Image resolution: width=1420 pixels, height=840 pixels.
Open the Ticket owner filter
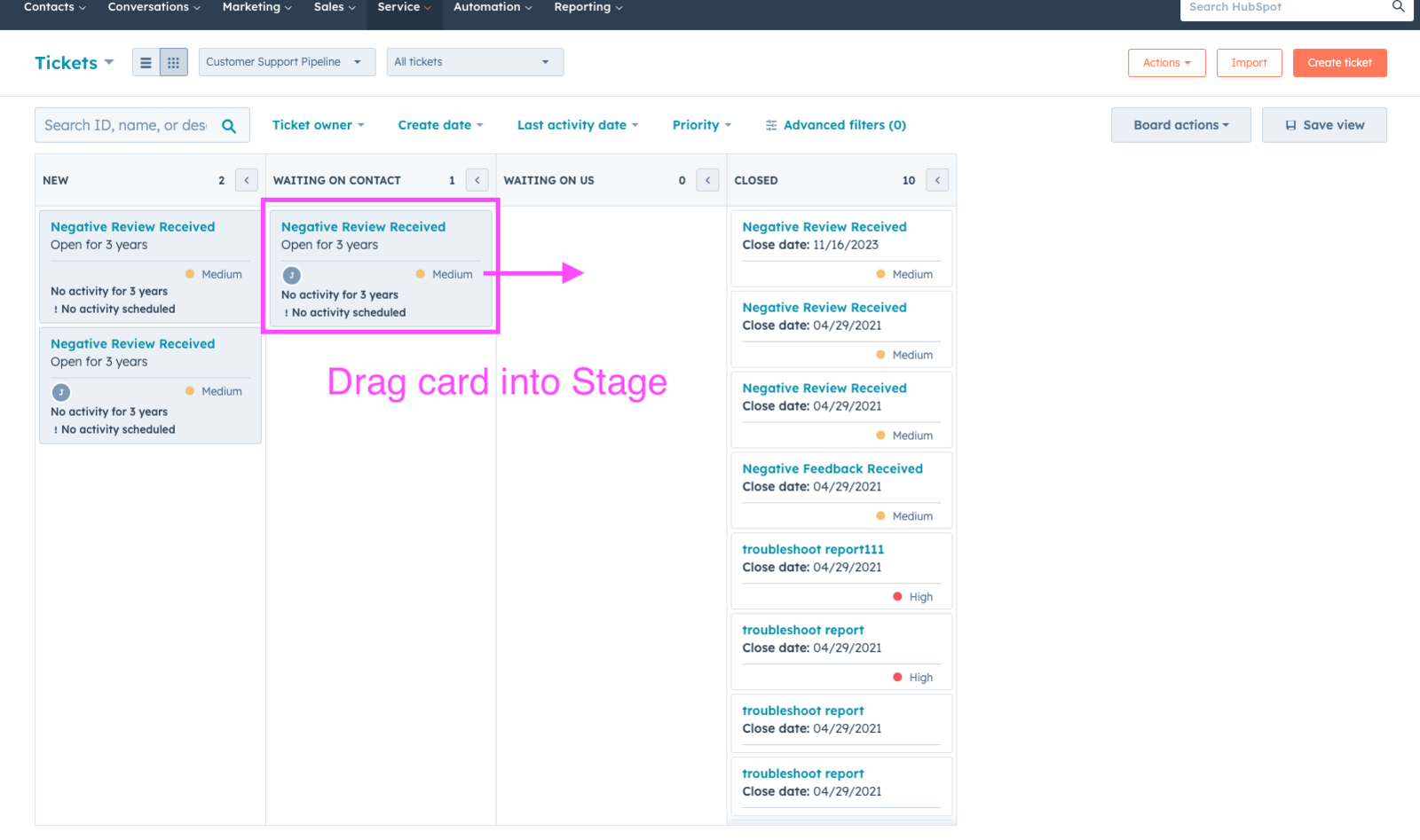318,125
